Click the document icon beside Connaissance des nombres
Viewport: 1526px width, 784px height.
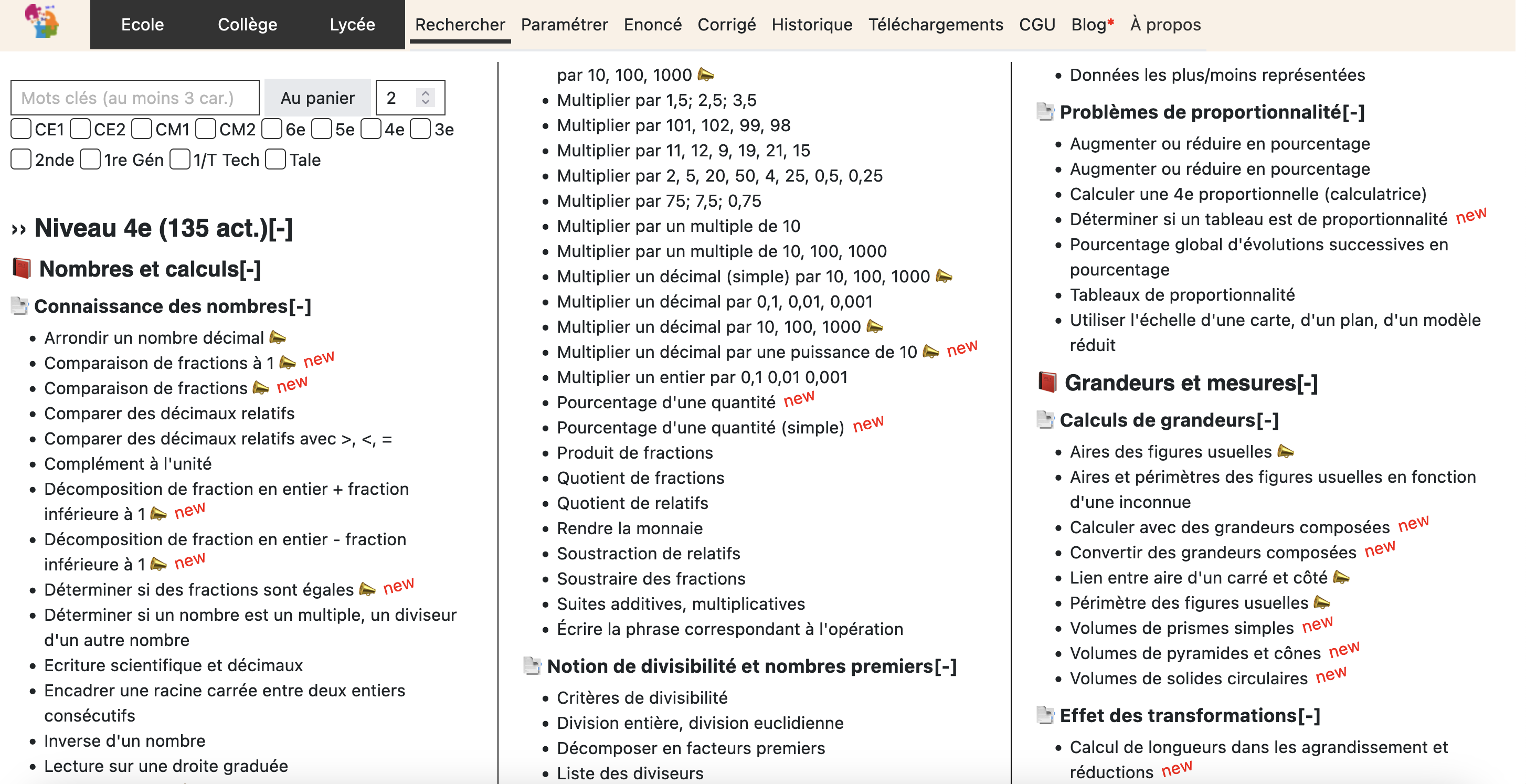point(19,306)
